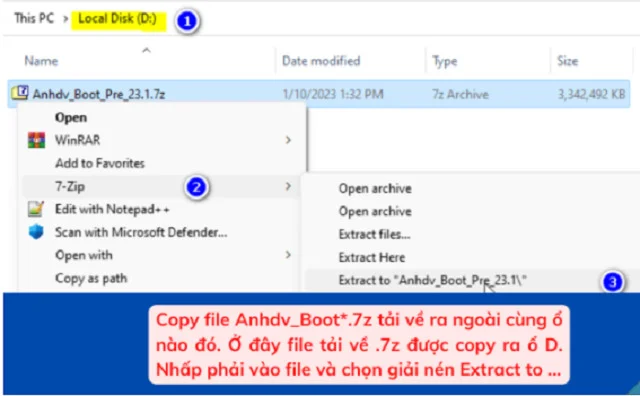Click the file size 3,342,492 KB
The height and width of the screenshot is (396, 640).
pyautogui.click(x=591, y=94)
